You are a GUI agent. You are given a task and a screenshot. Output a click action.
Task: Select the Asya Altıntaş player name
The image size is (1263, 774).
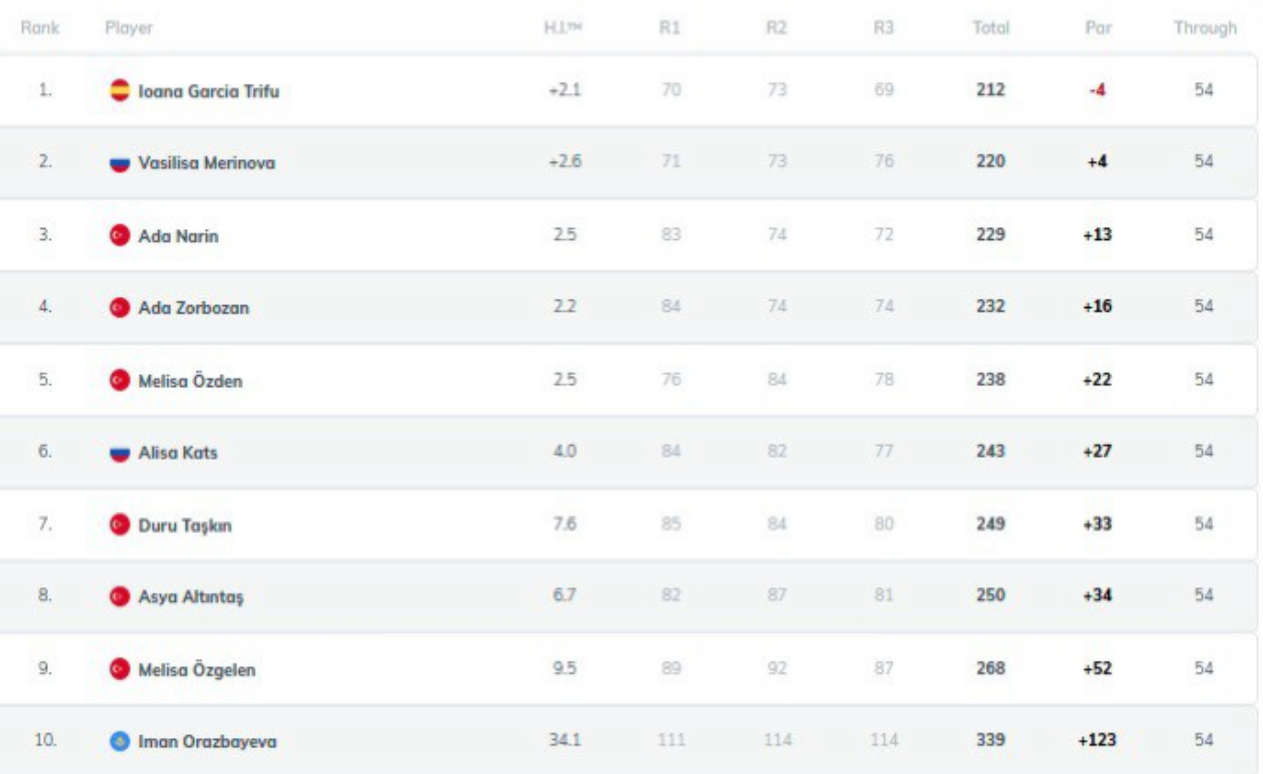point(191,597)
